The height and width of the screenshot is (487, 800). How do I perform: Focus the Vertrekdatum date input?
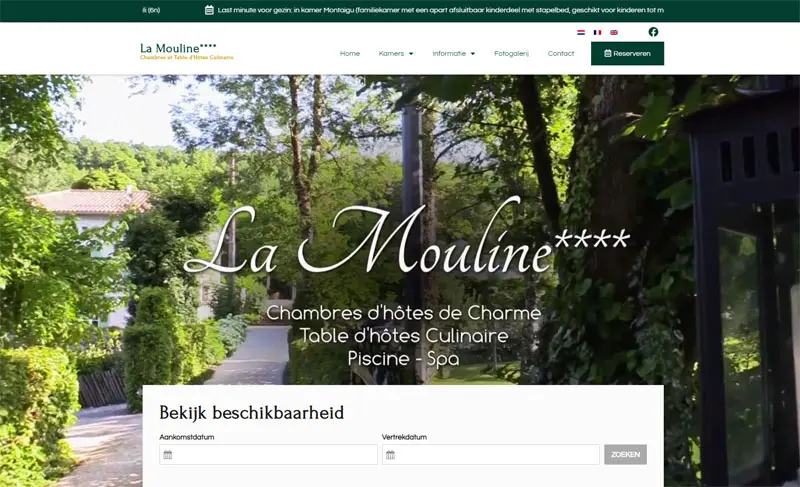pyautogui.click(x=491, y=454)
